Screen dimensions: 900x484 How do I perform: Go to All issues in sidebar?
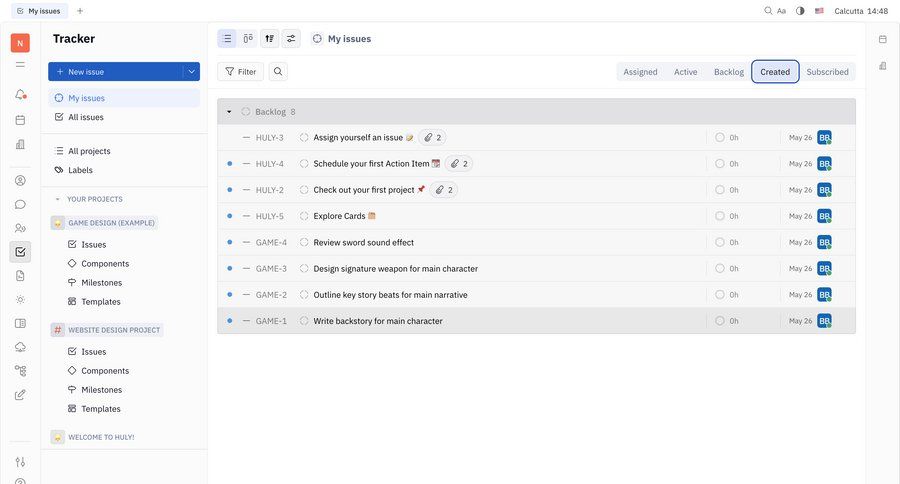click(x=124, y=117)
